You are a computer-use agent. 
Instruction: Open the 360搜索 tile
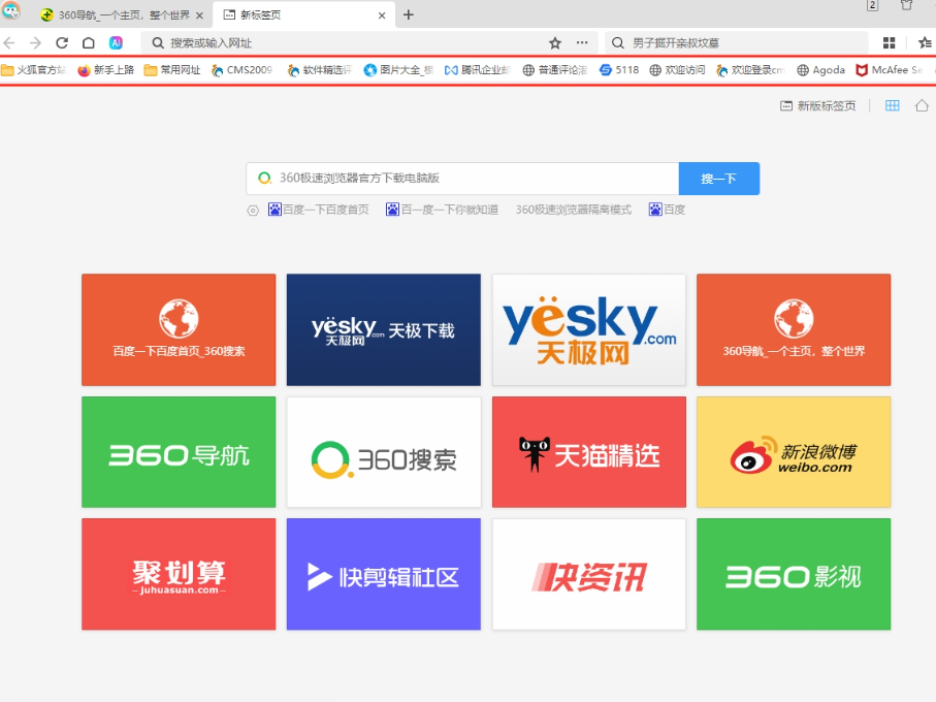pyautogui.click(x=383, y=452)
